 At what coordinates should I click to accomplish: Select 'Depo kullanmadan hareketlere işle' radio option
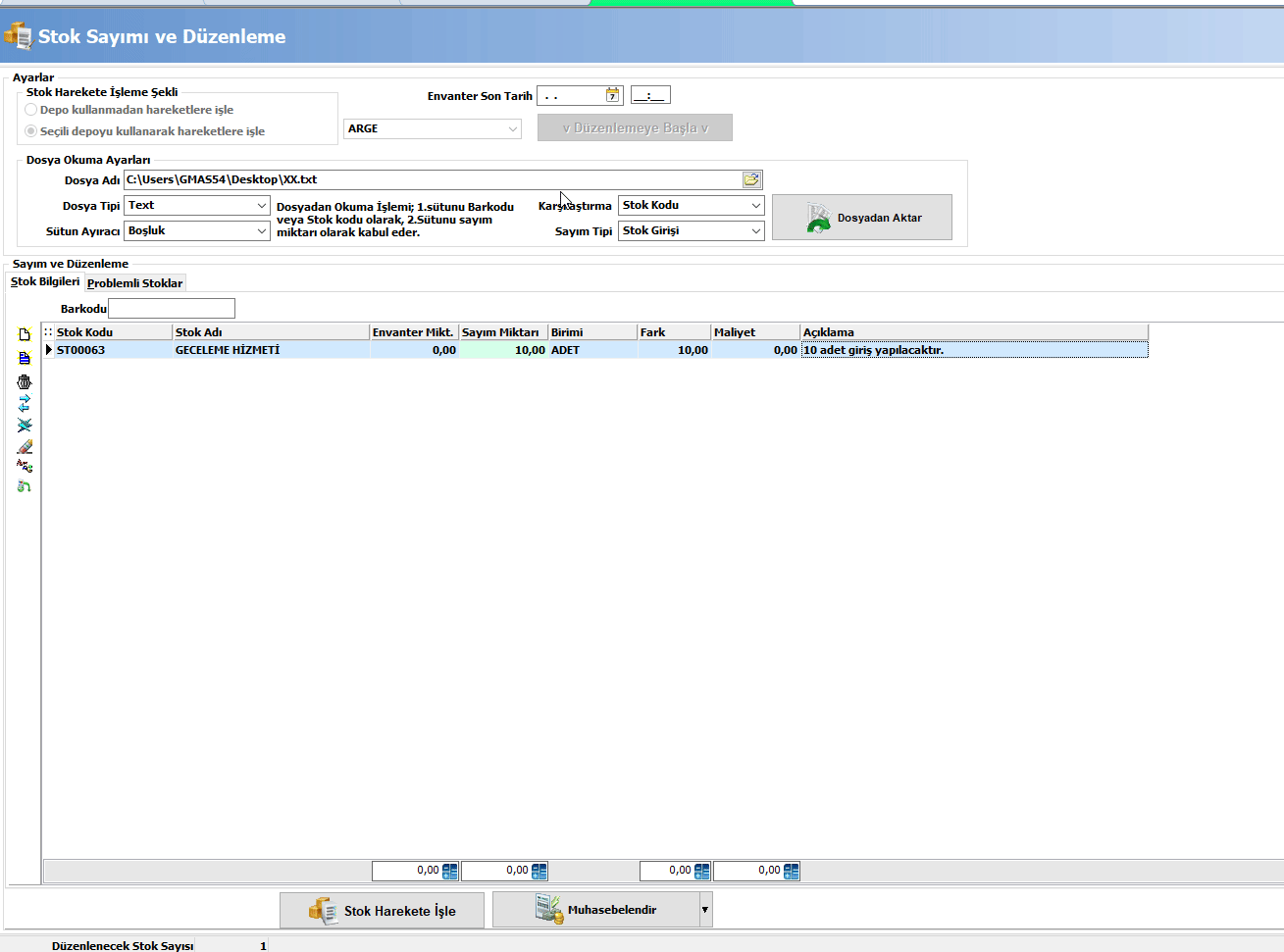click(x=31, y=110)
